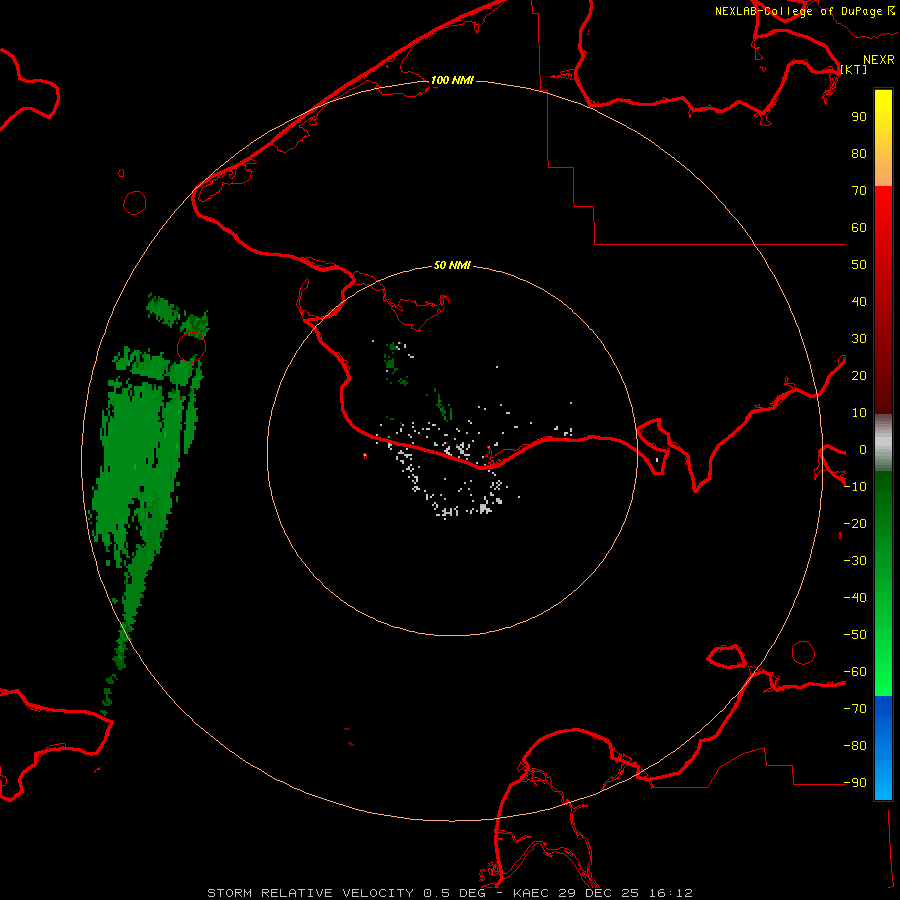Click the -80 value on velocity scale
This screenshot has height=900, width=900.
click(855, 746)
